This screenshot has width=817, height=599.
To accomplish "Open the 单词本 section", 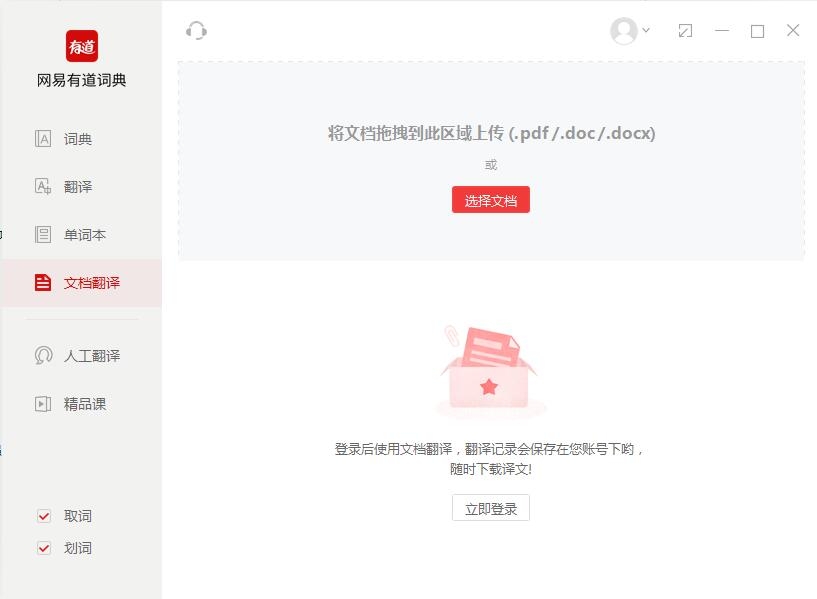I will (x=81, y=234).
